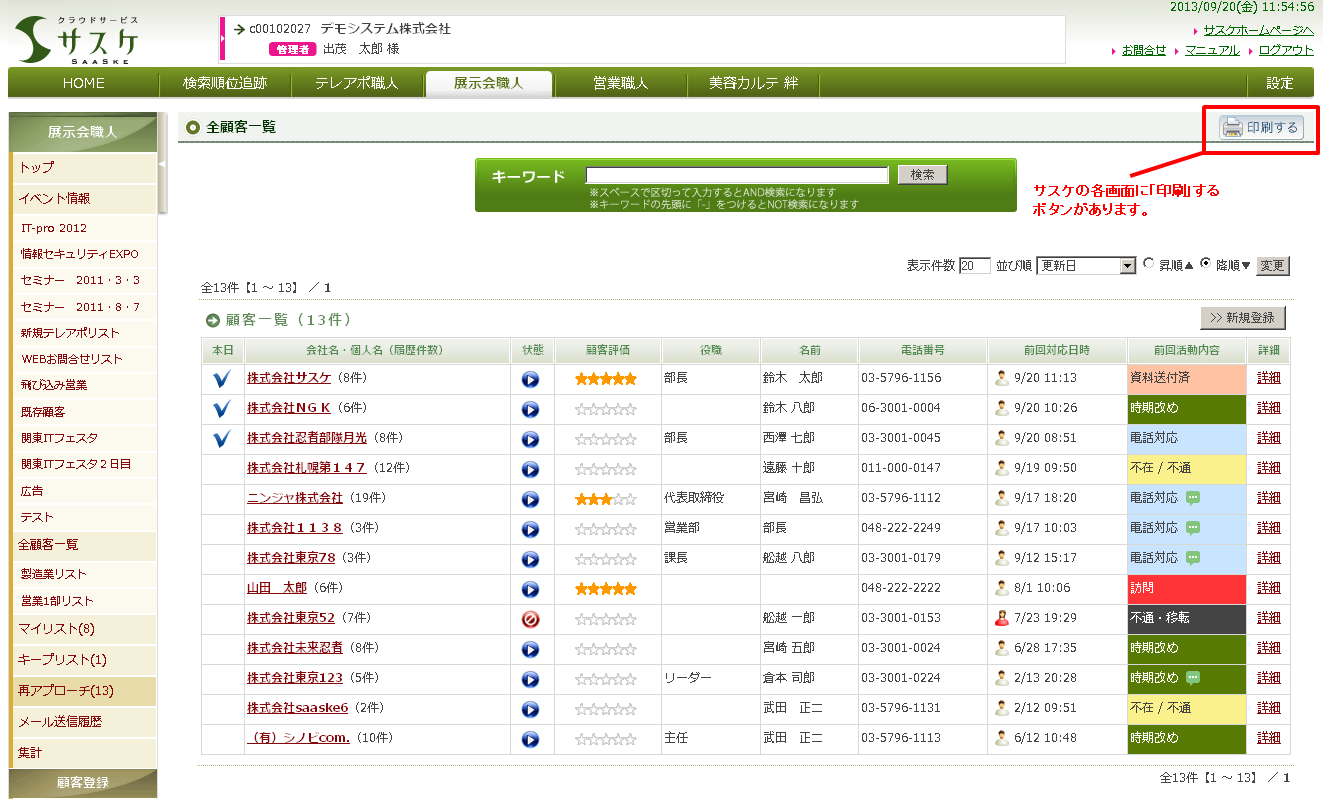Screen dimensions: 1323x799
Task: Open the 並び順 sort order dropdown
Action: (x=1086, y=266)
